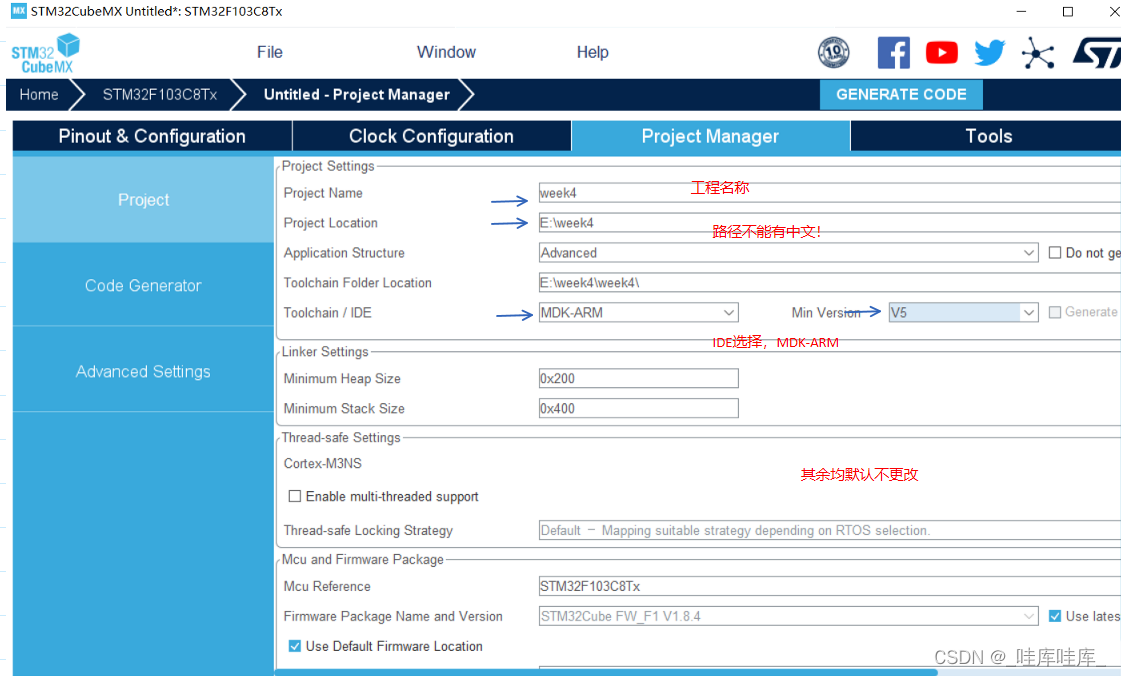Click the horizontal scrollbar at bottom
The width and height of the screenshot is (1121, 676).
[x=608, y=672]
